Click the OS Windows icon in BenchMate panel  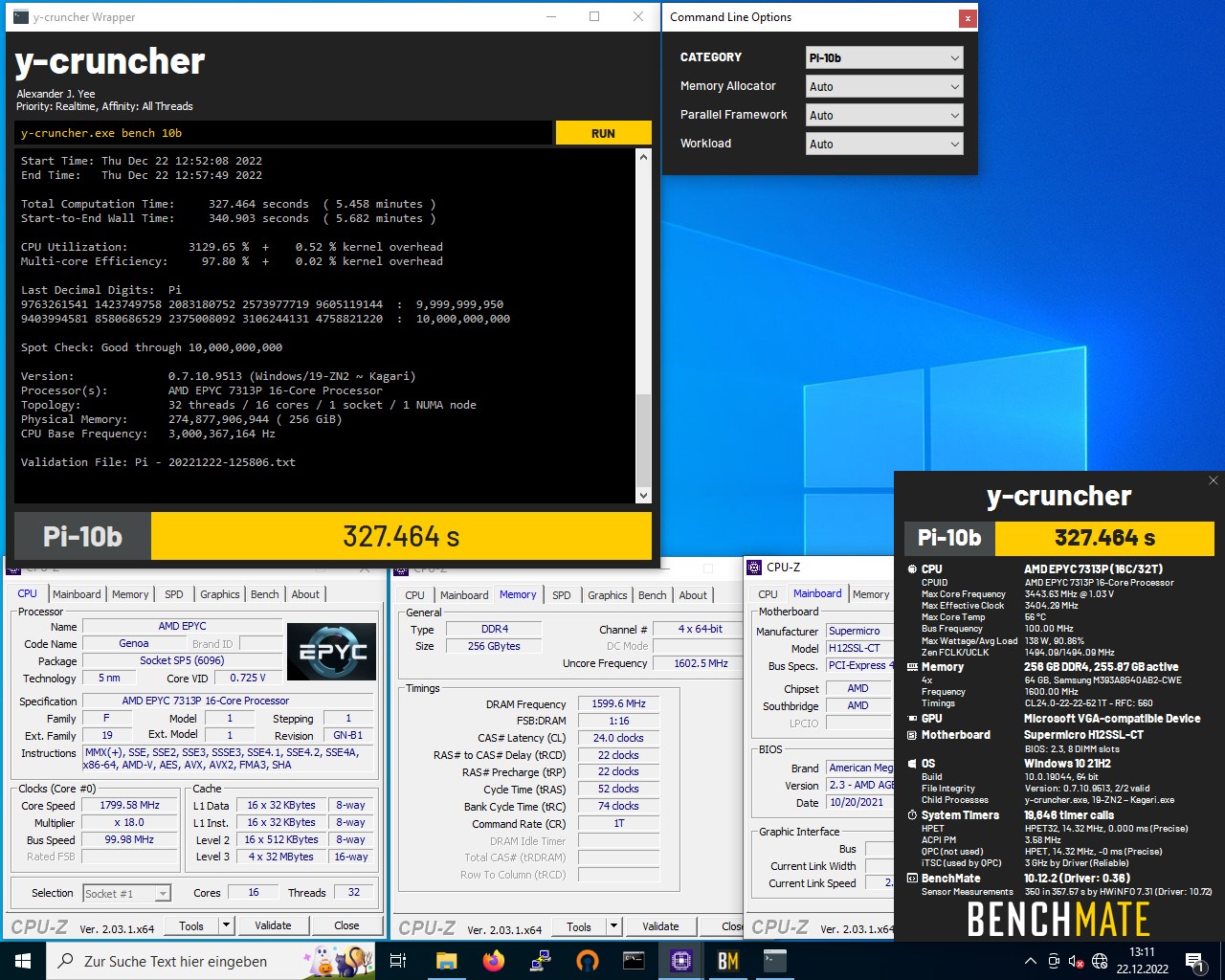coord(912,764)
